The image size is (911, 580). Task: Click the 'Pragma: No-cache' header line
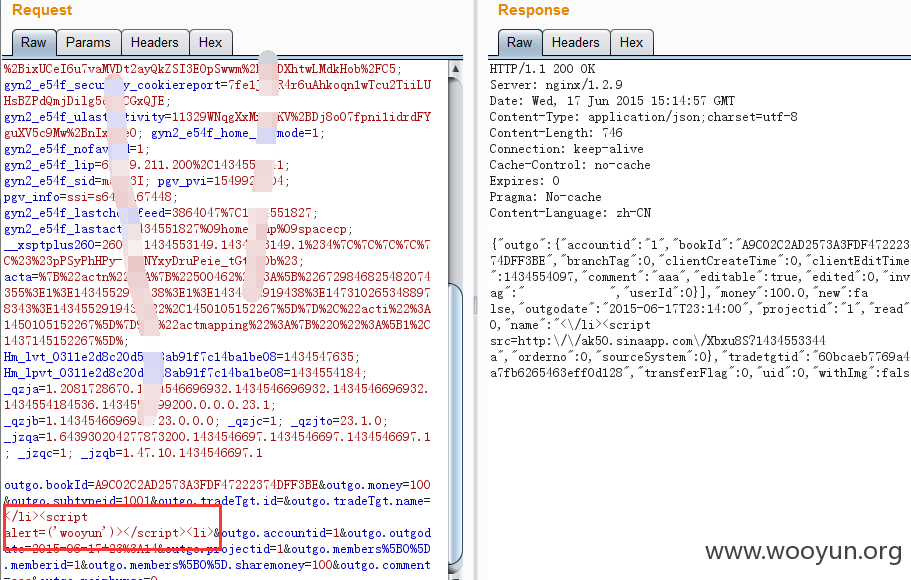[x=546, y=197]
